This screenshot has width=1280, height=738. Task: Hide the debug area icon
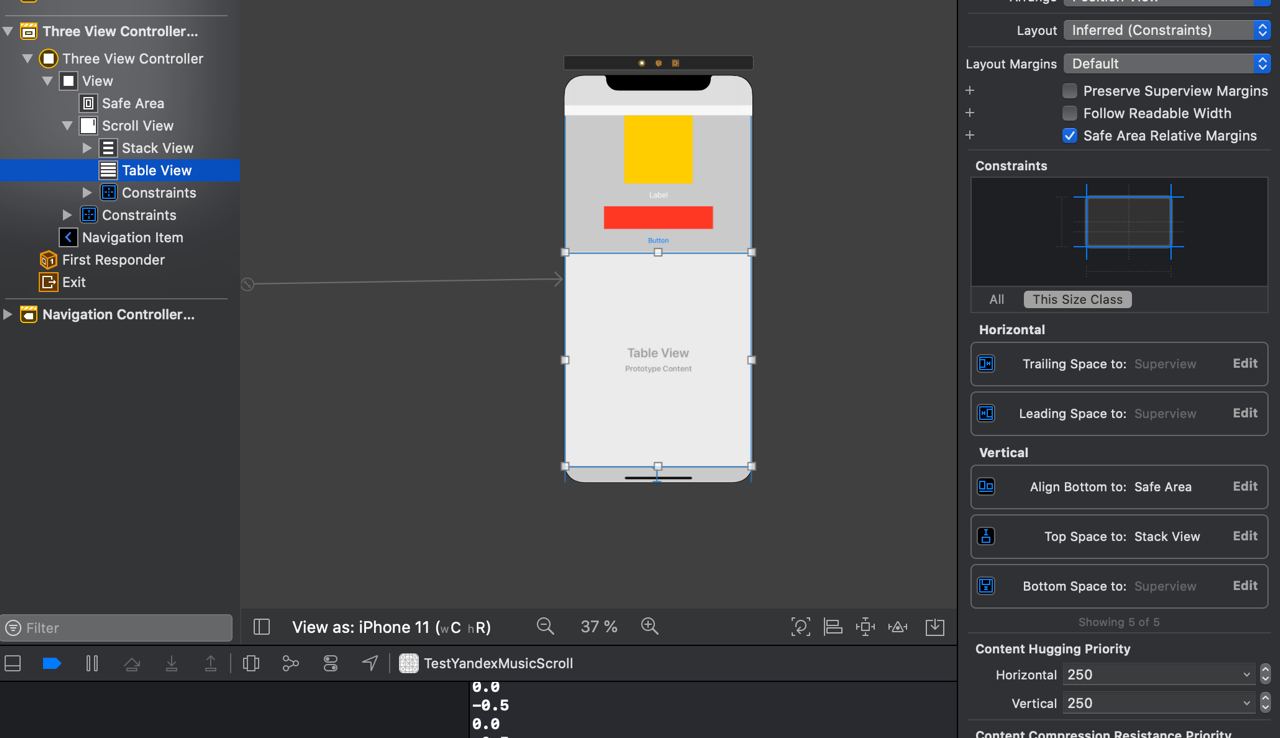point(13,663)
